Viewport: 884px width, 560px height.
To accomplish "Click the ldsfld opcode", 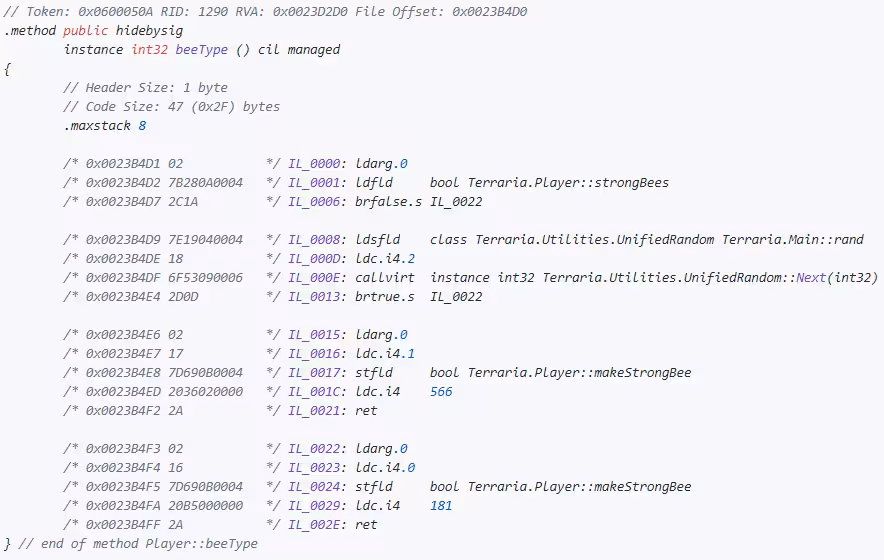I will 377,240.
